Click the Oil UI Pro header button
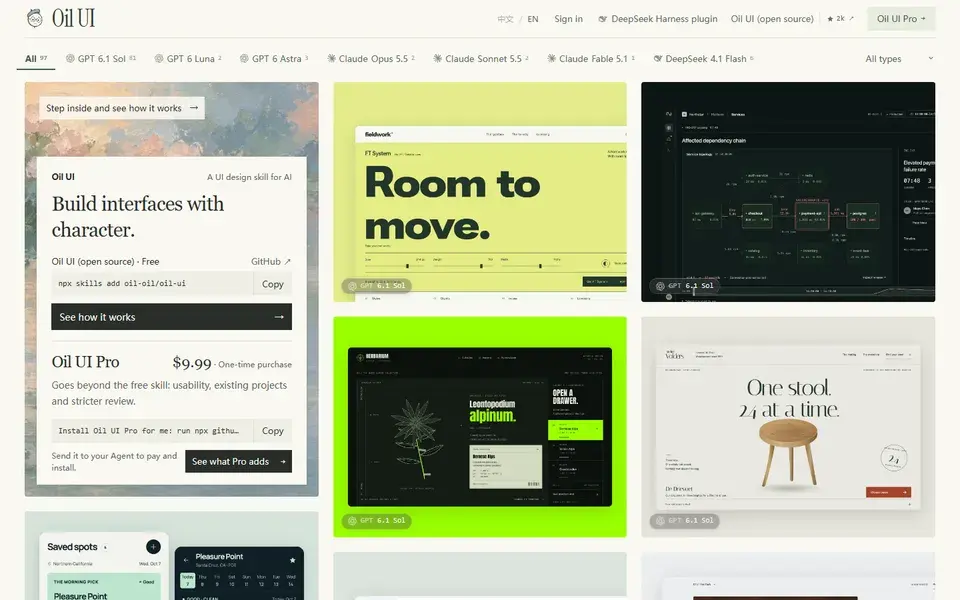The height and width of the screenshot is (600, 960). 901,19
